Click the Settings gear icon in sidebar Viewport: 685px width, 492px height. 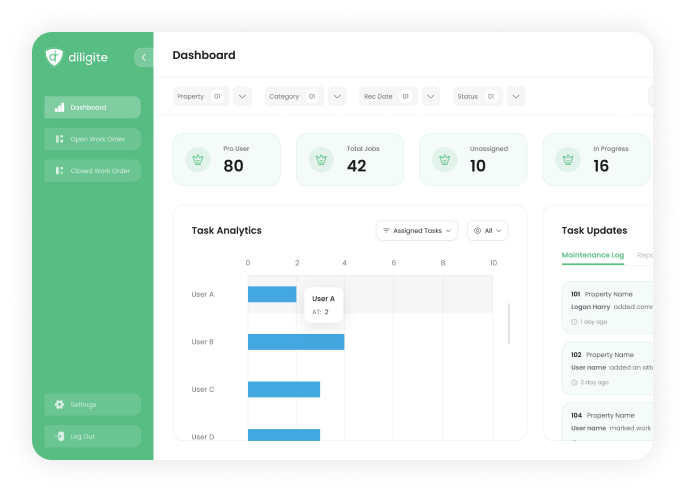click(60, 405)
